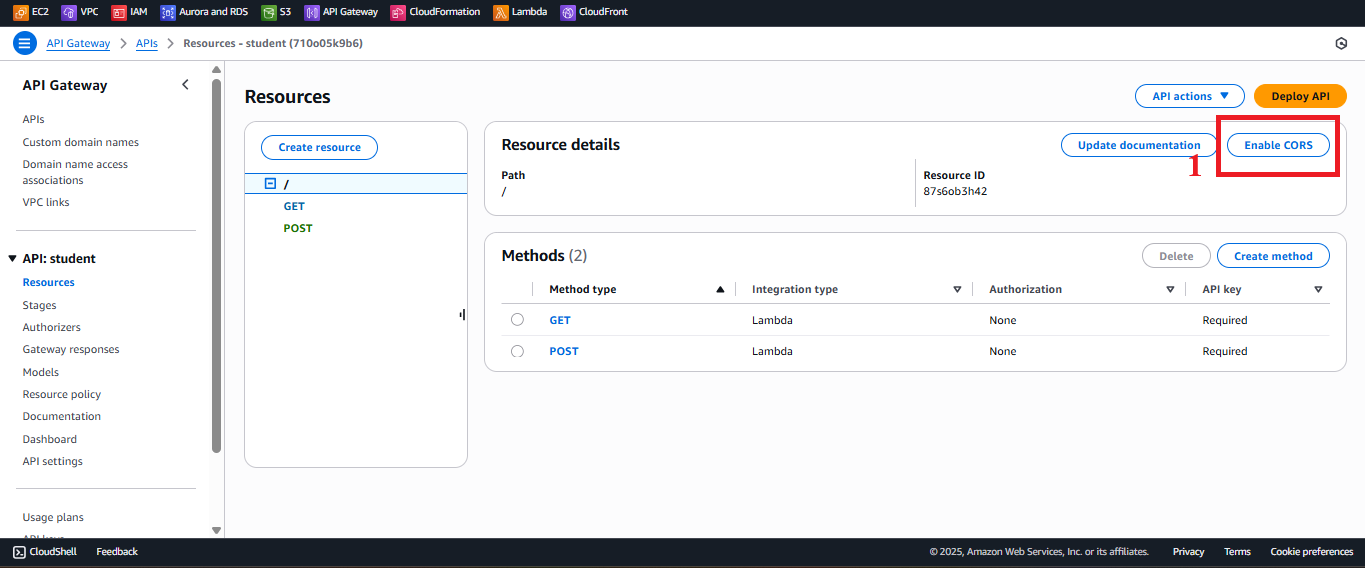The width and height of the screenshot is (1365, 568).
Task: Open the POST link in the Methods table
Action: 564,351
